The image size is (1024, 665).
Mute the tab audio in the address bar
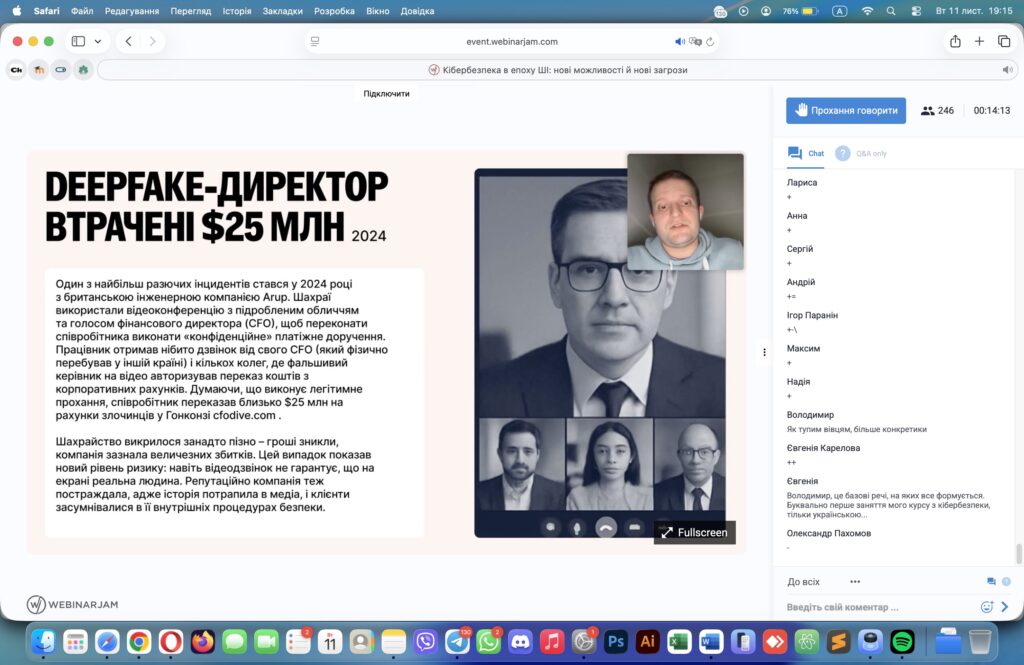click(x=680, y=41)
